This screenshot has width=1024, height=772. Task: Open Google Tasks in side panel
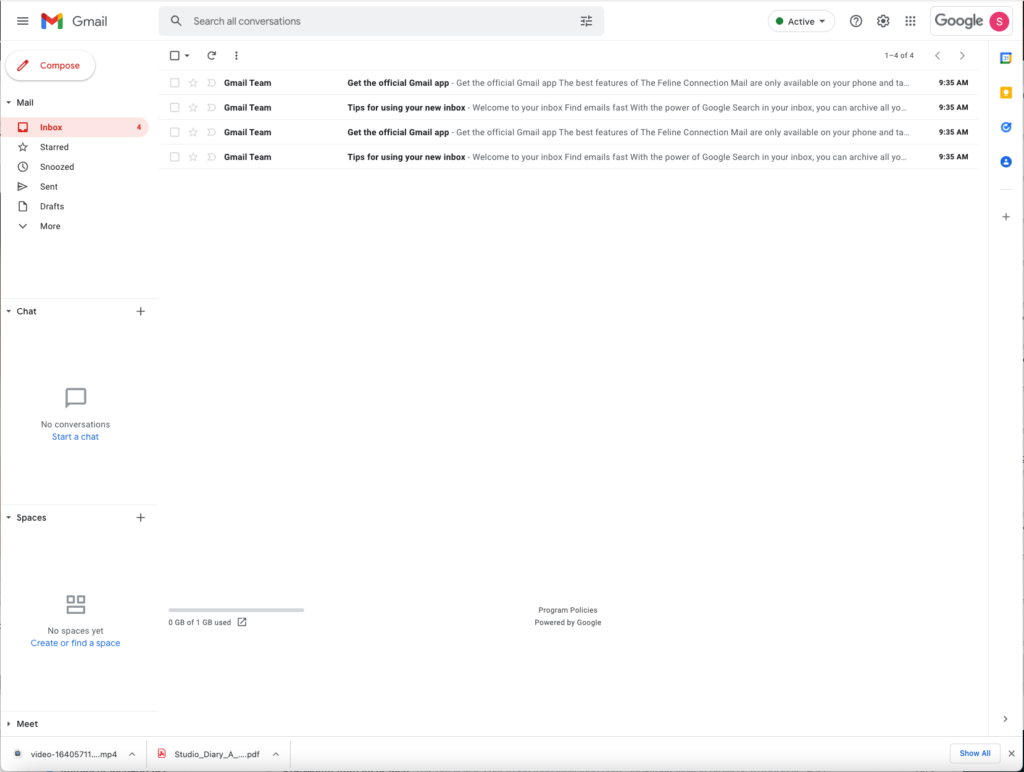(1006, 127)
